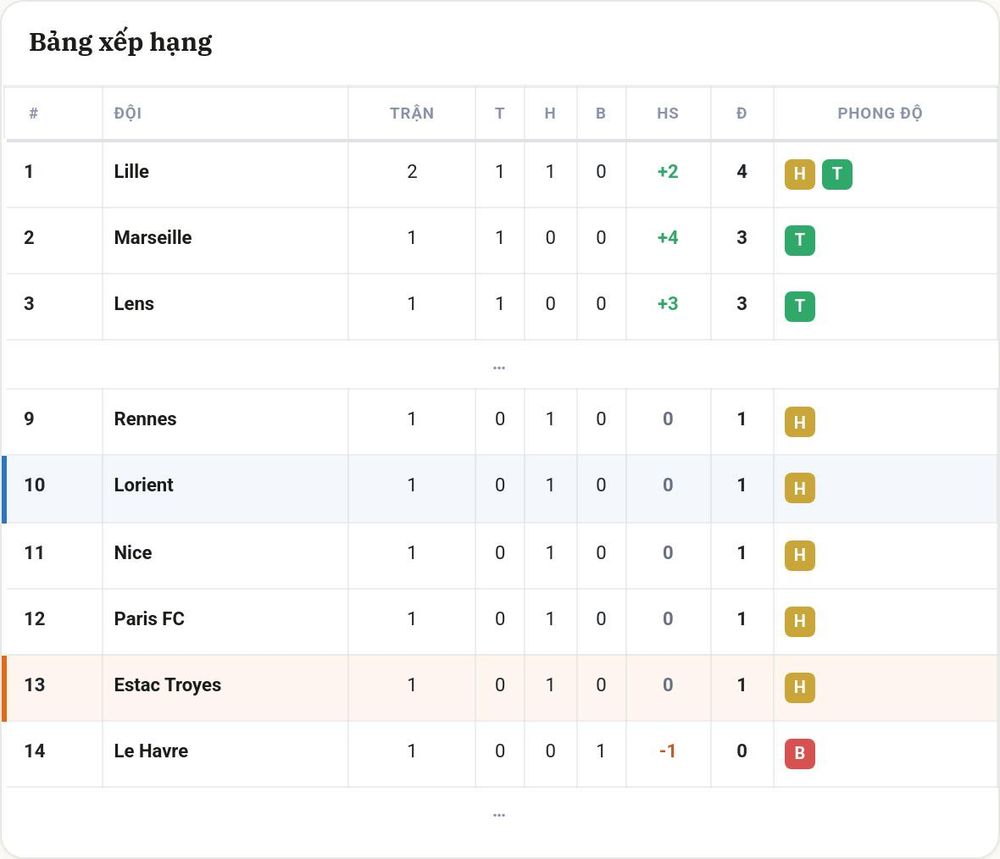Click Lens's green T form badge
Viewport: 1000px width, 859px height.
coord(799,307)
